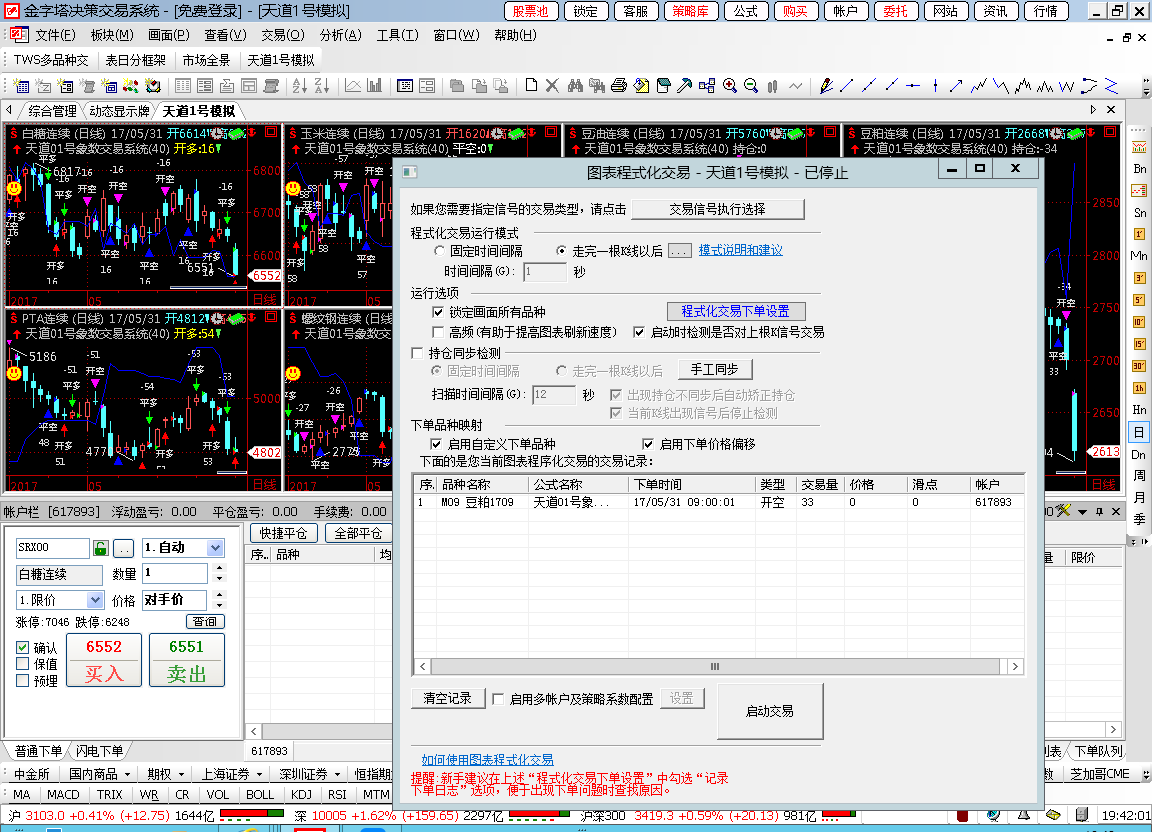This screenshot has width=1152, height=832.
Task: Select the 走完一根K线以后 run mode radio button
Action: point(561,251)
